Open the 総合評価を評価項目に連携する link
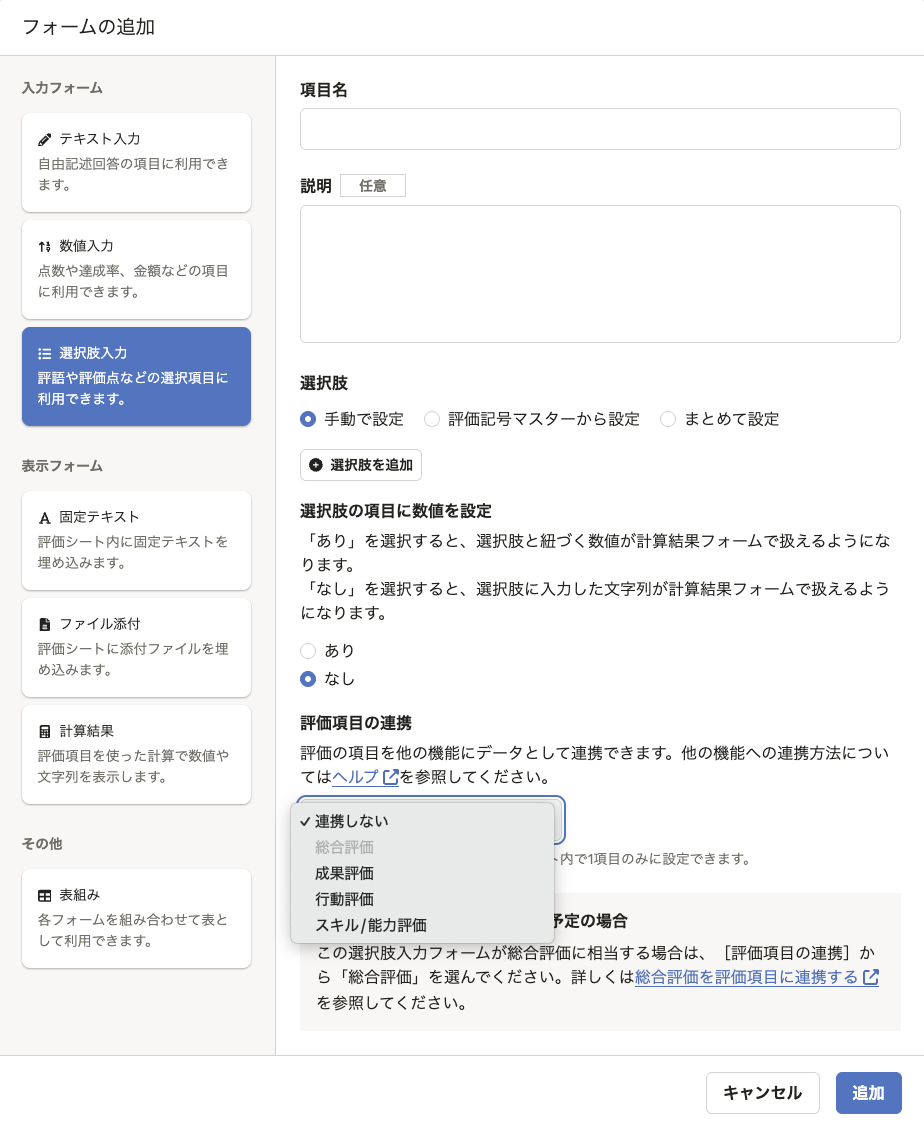This screenshot has height=1128, width=924. click(747, 977)
